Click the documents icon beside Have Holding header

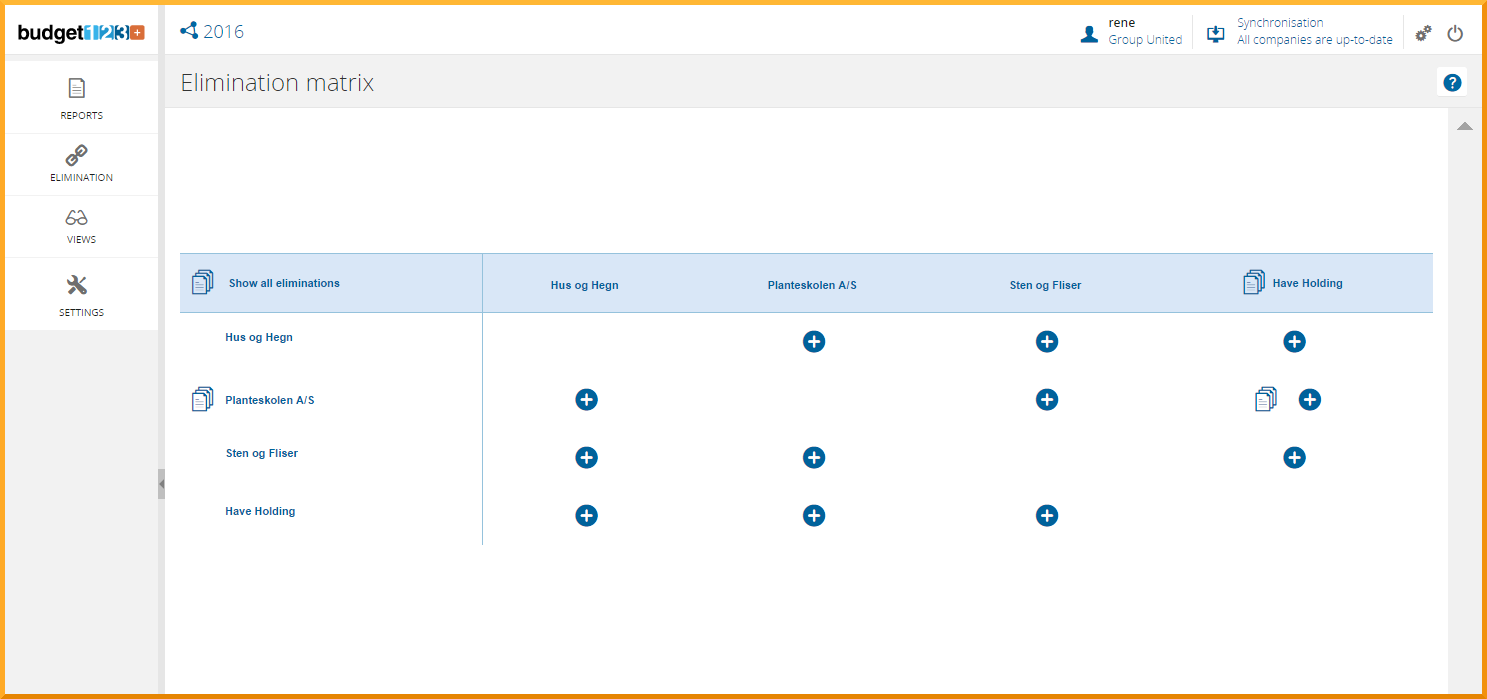pos(1254,283)
